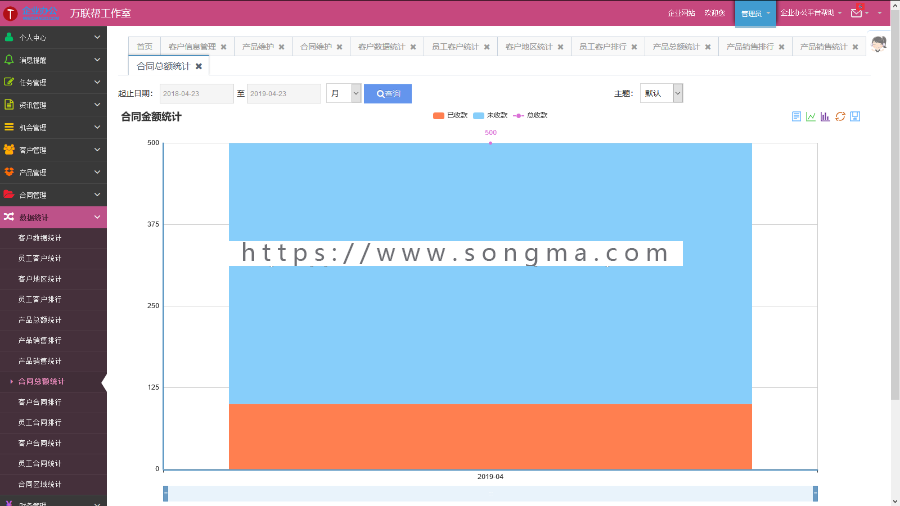Open the chart data view icon

796,116
